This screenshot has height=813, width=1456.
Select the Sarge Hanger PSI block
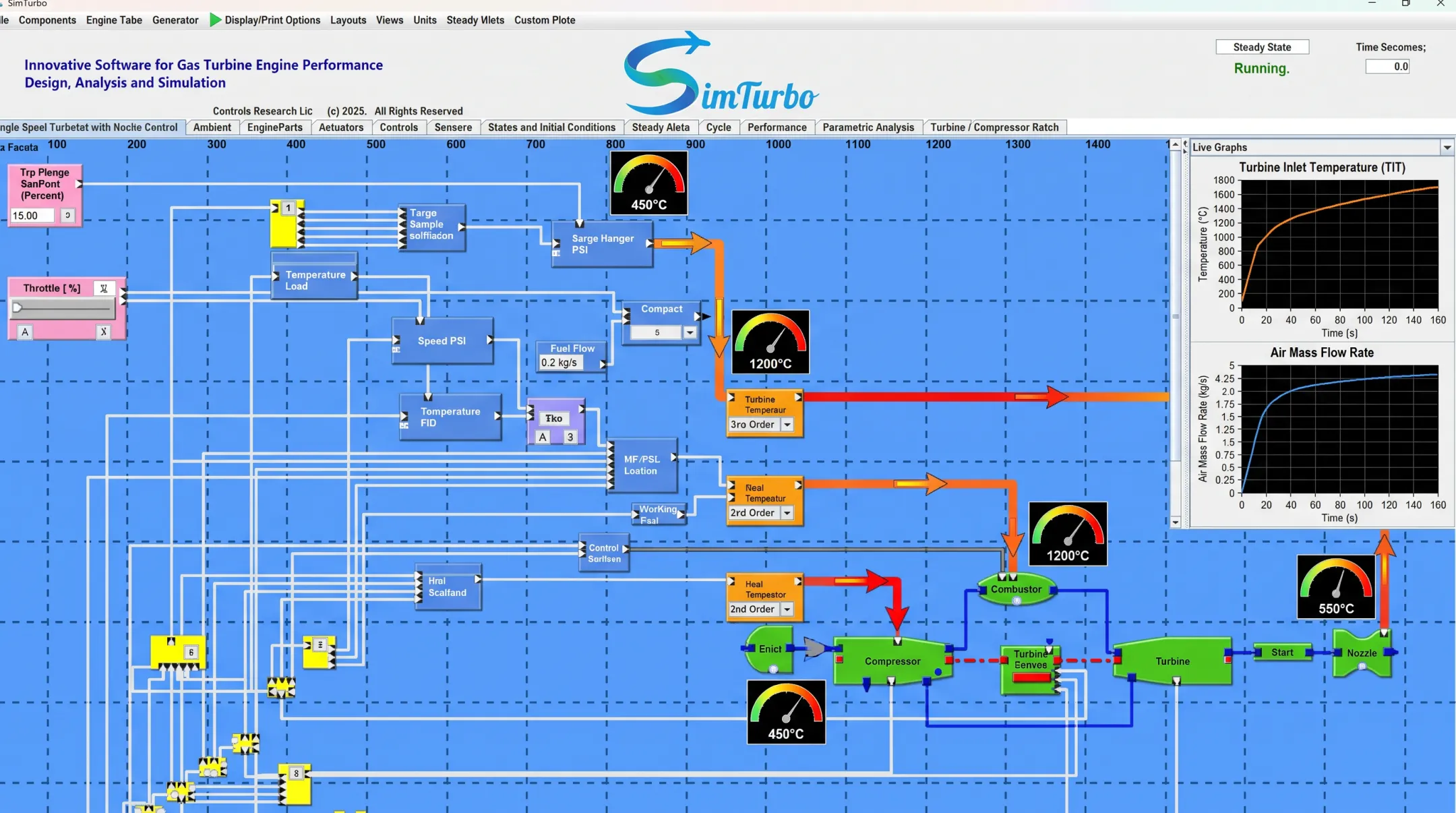(602, 244)
